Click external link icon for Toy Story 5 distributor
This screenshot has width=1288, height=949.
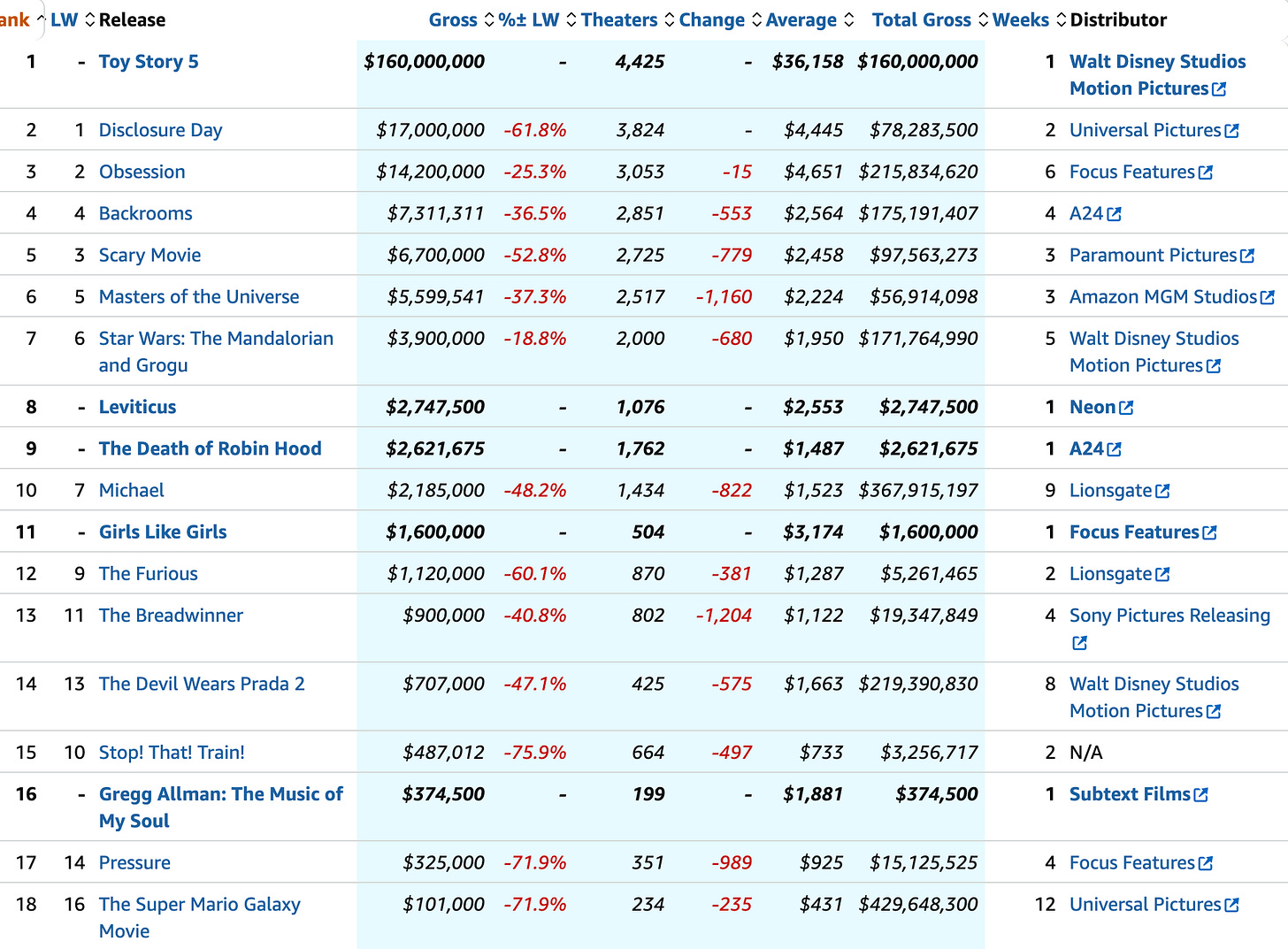click(x=1219, y=89)
